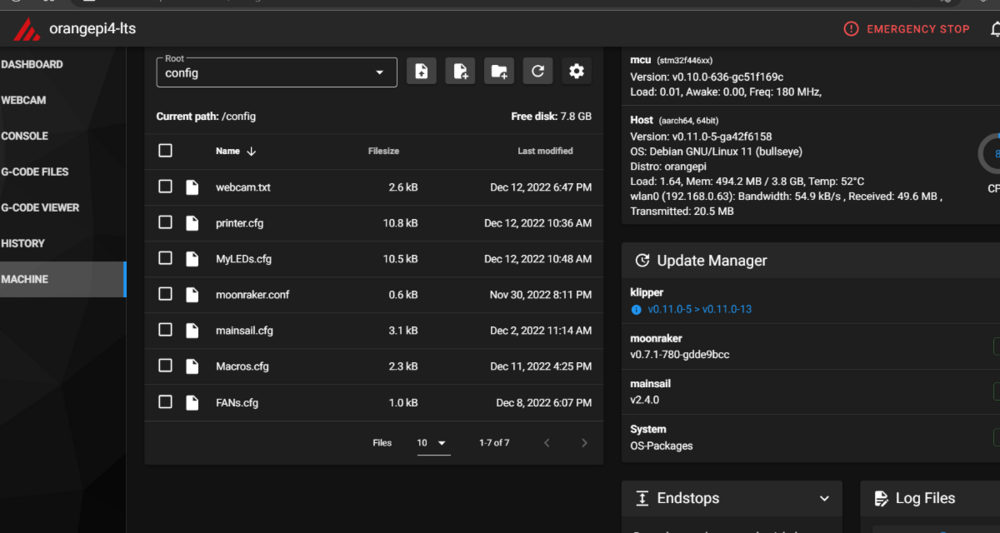Click the Endstops panel icon

[x=642, y=498]
